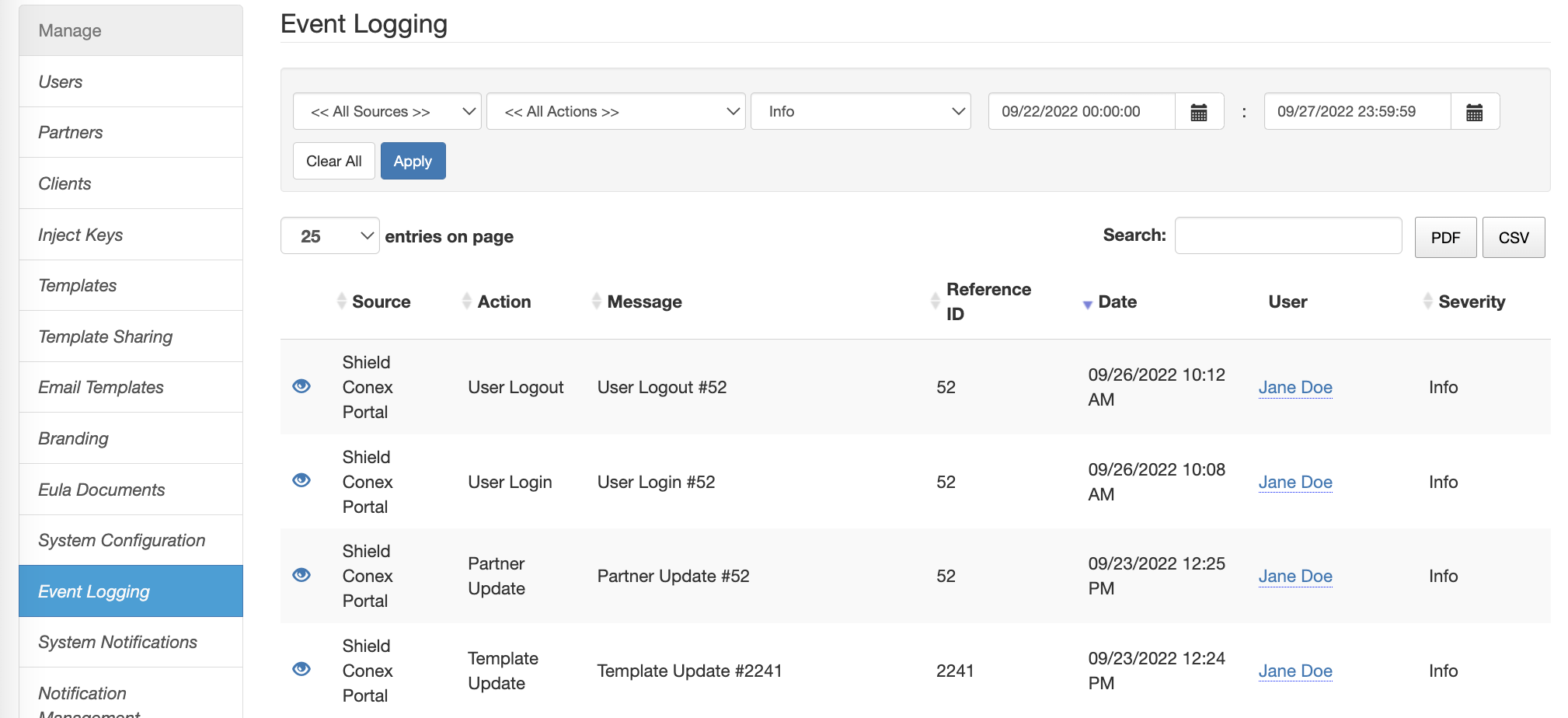This screenshot has height=718, width=1568.
Task: Open the end date calendar picker icon
Action: 1475,112
